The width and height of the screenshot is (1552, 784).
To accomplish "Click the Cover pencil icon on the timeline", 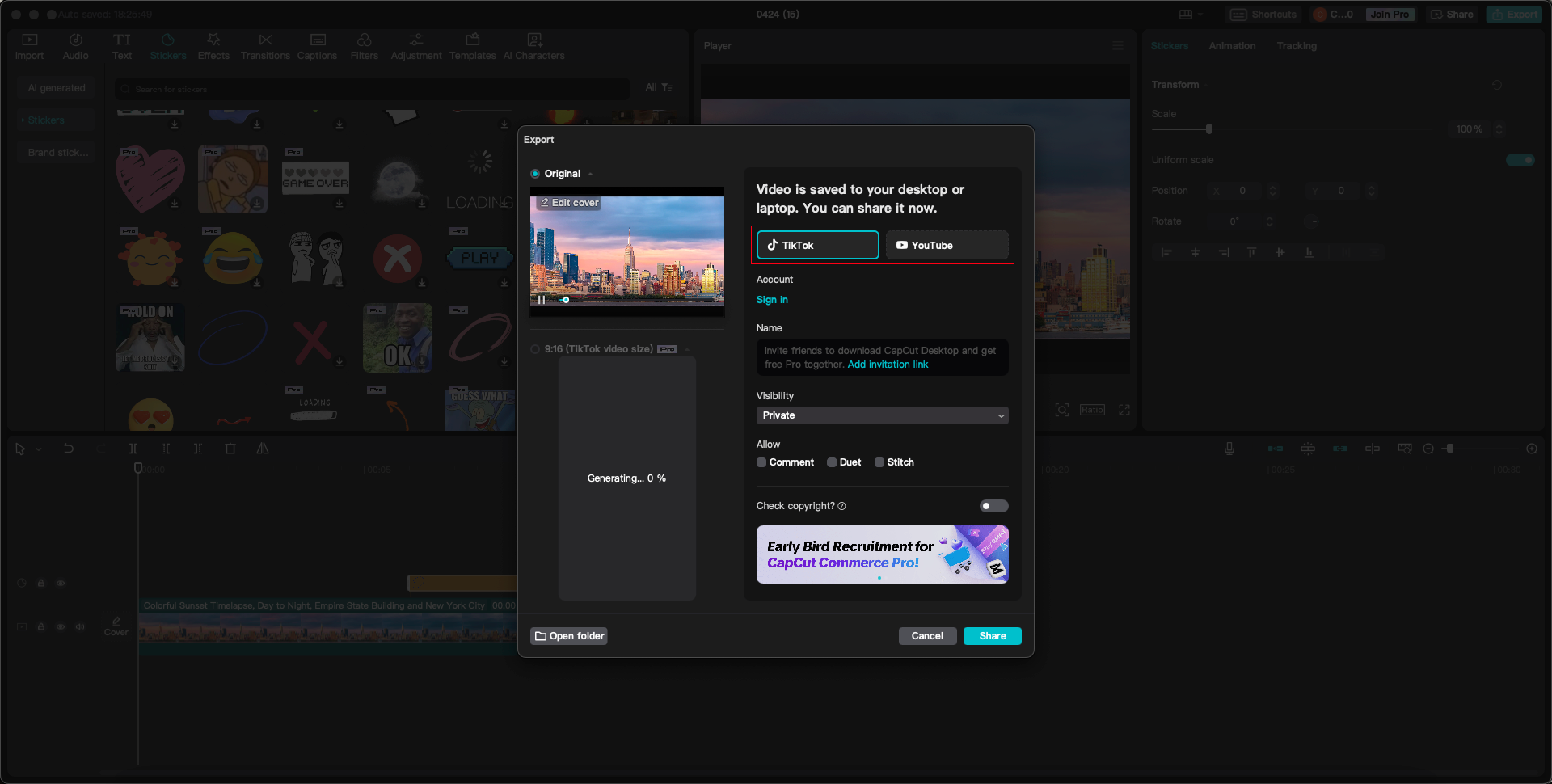I will point(116,622).
